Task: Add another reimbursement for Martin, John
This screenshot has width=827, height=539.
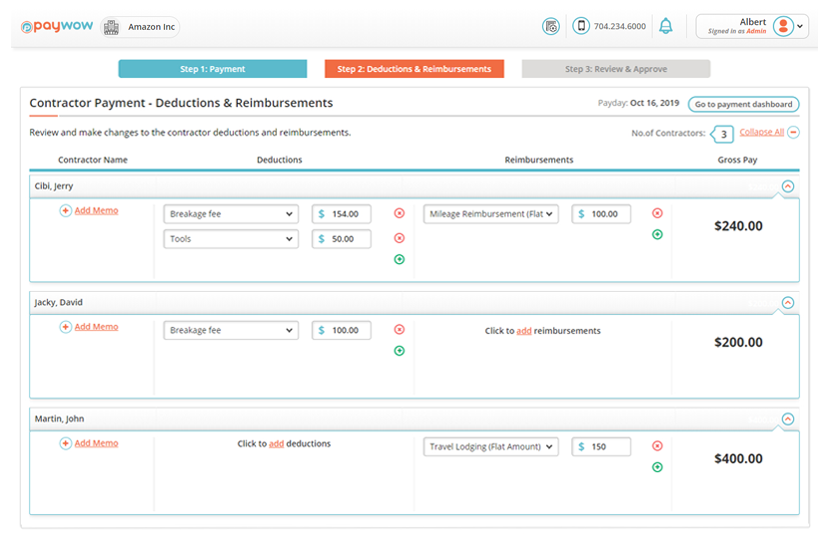Action: click(x=657, y=467)
